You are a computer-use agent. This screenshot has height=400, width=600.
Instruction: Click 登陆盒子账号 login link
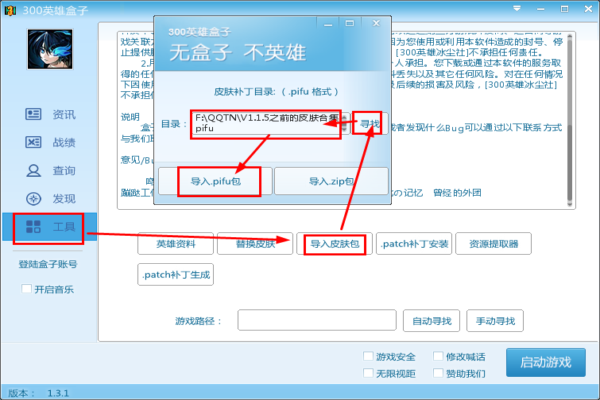[48, 264]
